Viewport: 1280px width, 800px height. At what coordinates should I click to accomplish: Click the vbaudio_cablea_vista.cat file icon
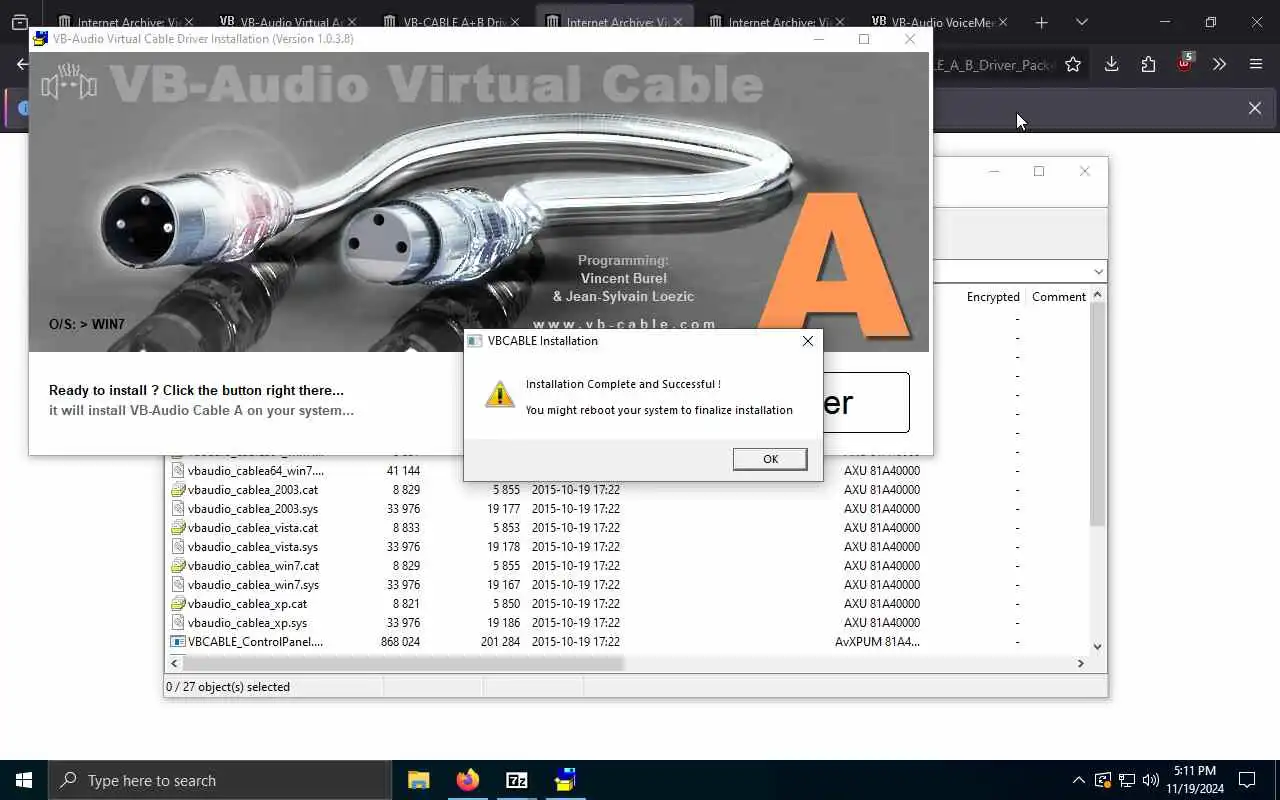click(x=178, y=528)
